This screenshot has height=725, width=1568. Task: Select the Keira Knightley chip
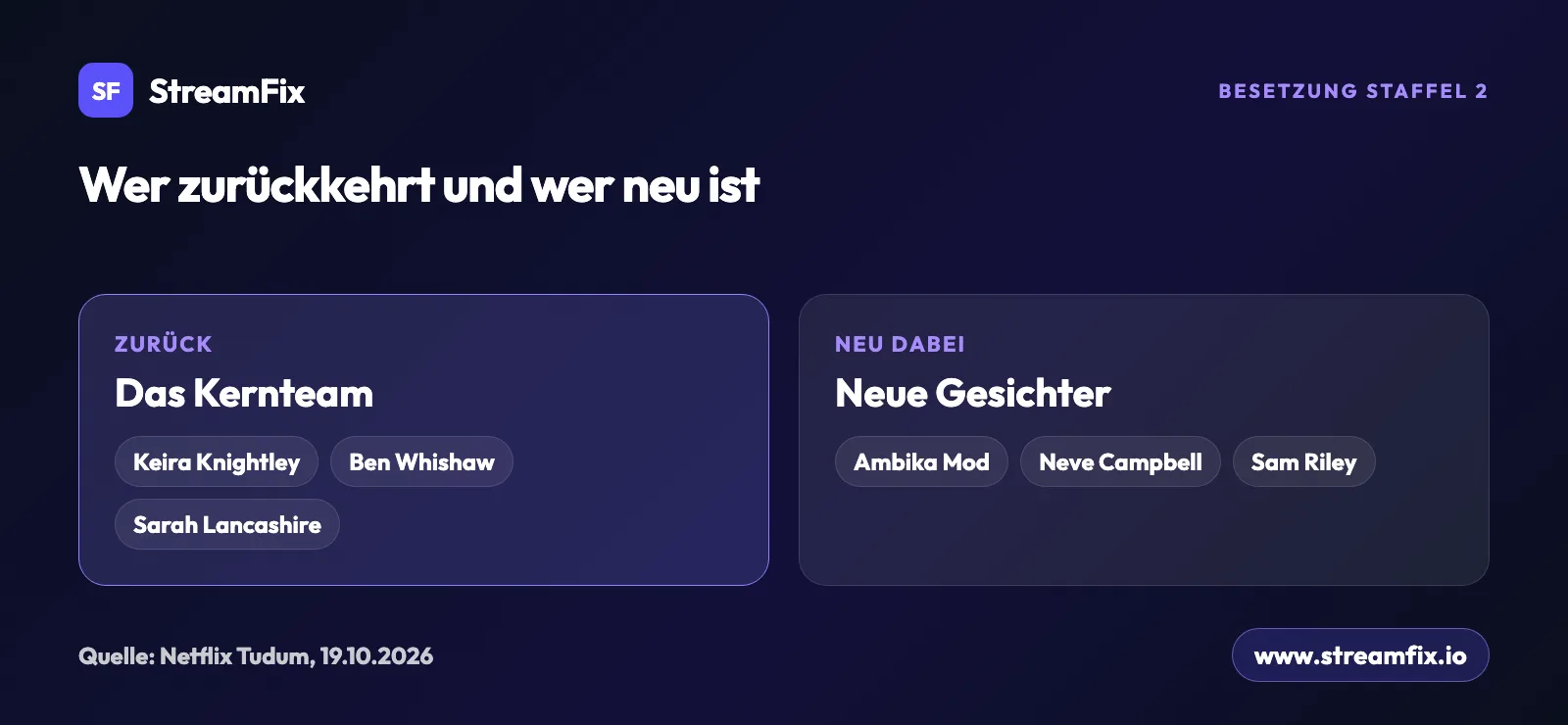[x=217, y=461]
